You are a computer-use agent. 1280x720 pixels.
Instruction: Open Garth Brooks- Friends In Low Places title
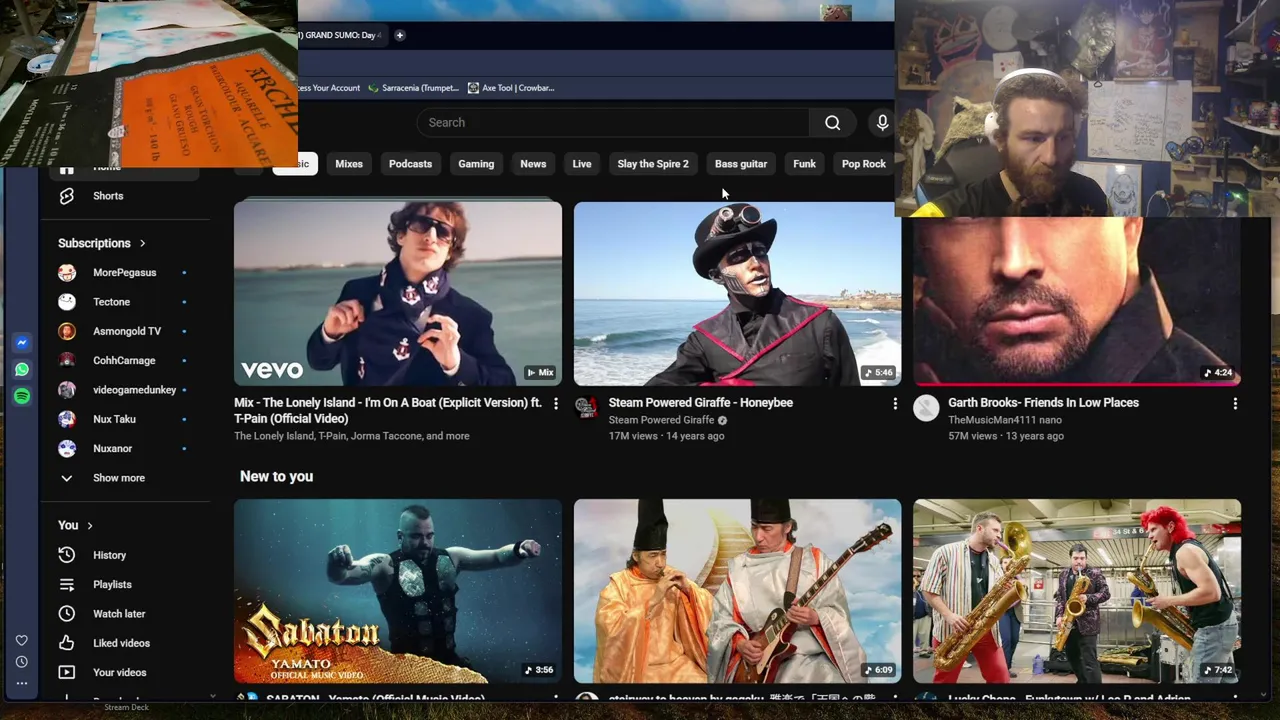pyautogui.click(x=1043, y=403)
